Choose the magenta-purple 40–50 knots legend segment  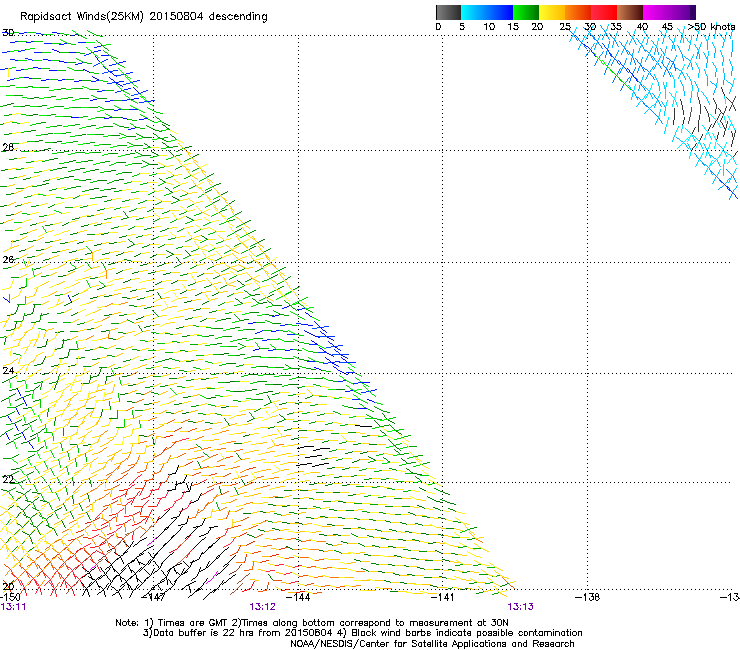669,12
